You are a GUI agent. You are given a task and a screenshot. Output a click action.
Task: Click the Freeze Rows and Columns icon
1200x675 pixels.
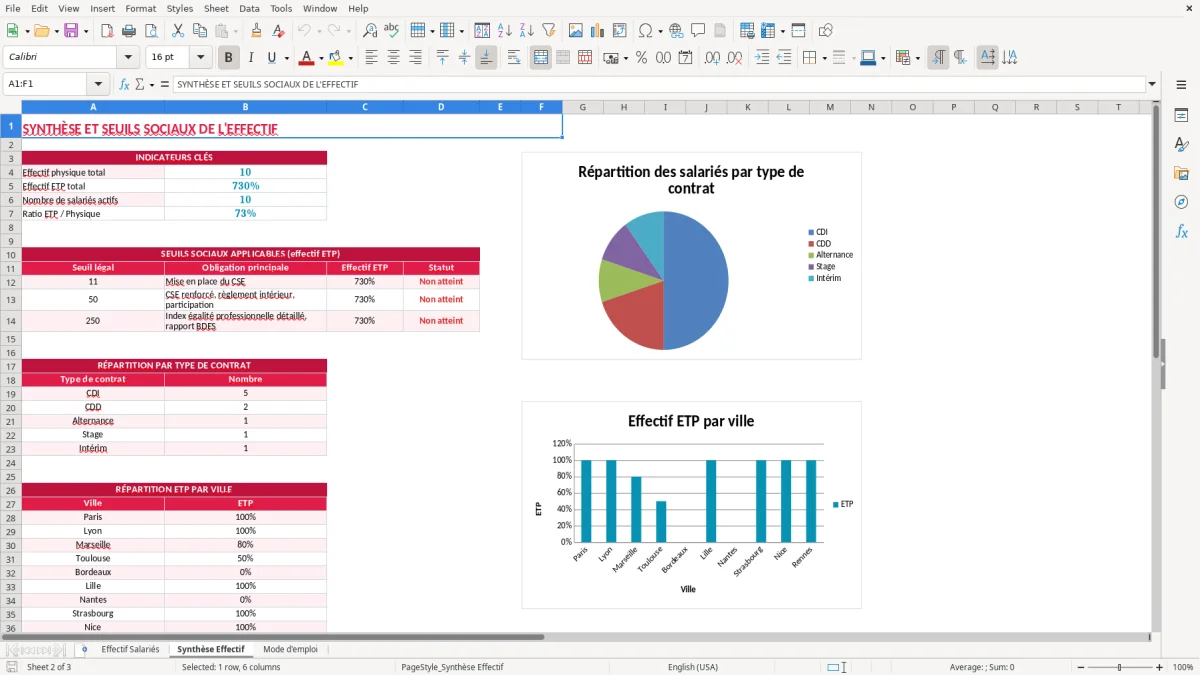click(x=768, y=31)
